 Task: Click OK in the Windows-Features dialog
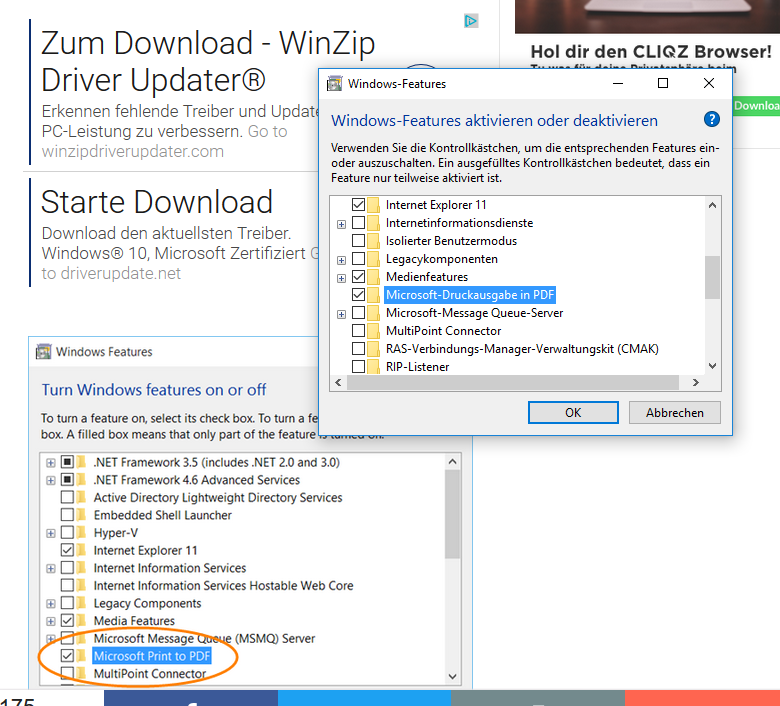[x=573, y=412]
